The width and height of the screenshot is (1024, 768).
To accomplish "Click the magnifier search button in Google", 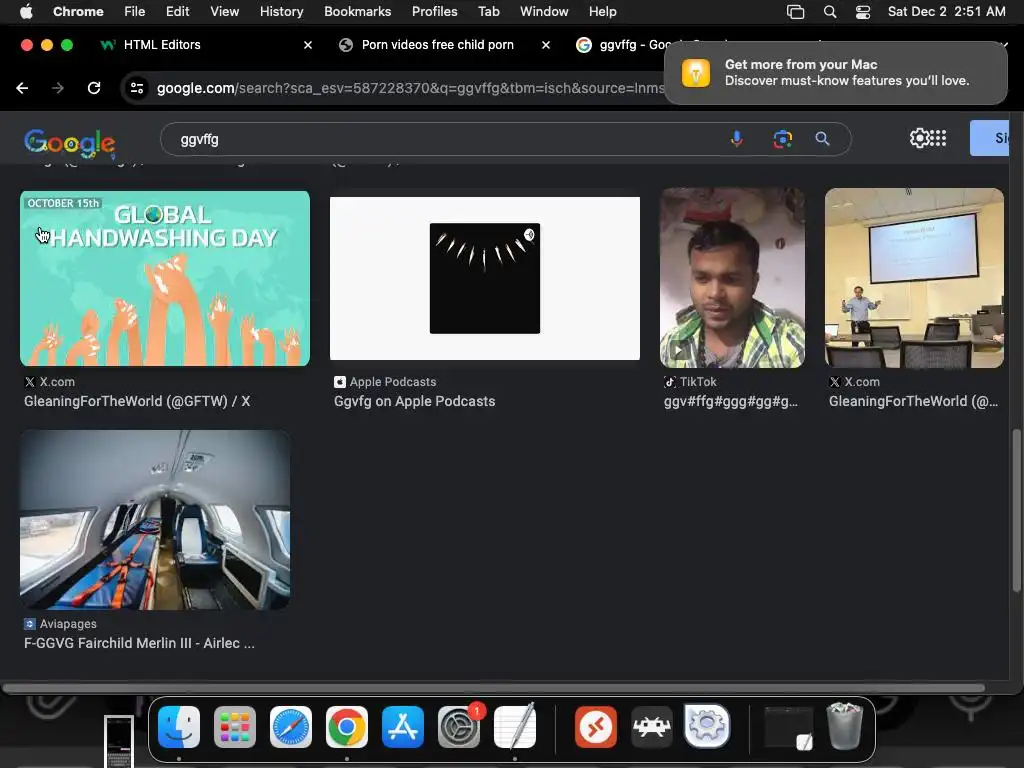I will pos(822,138).
